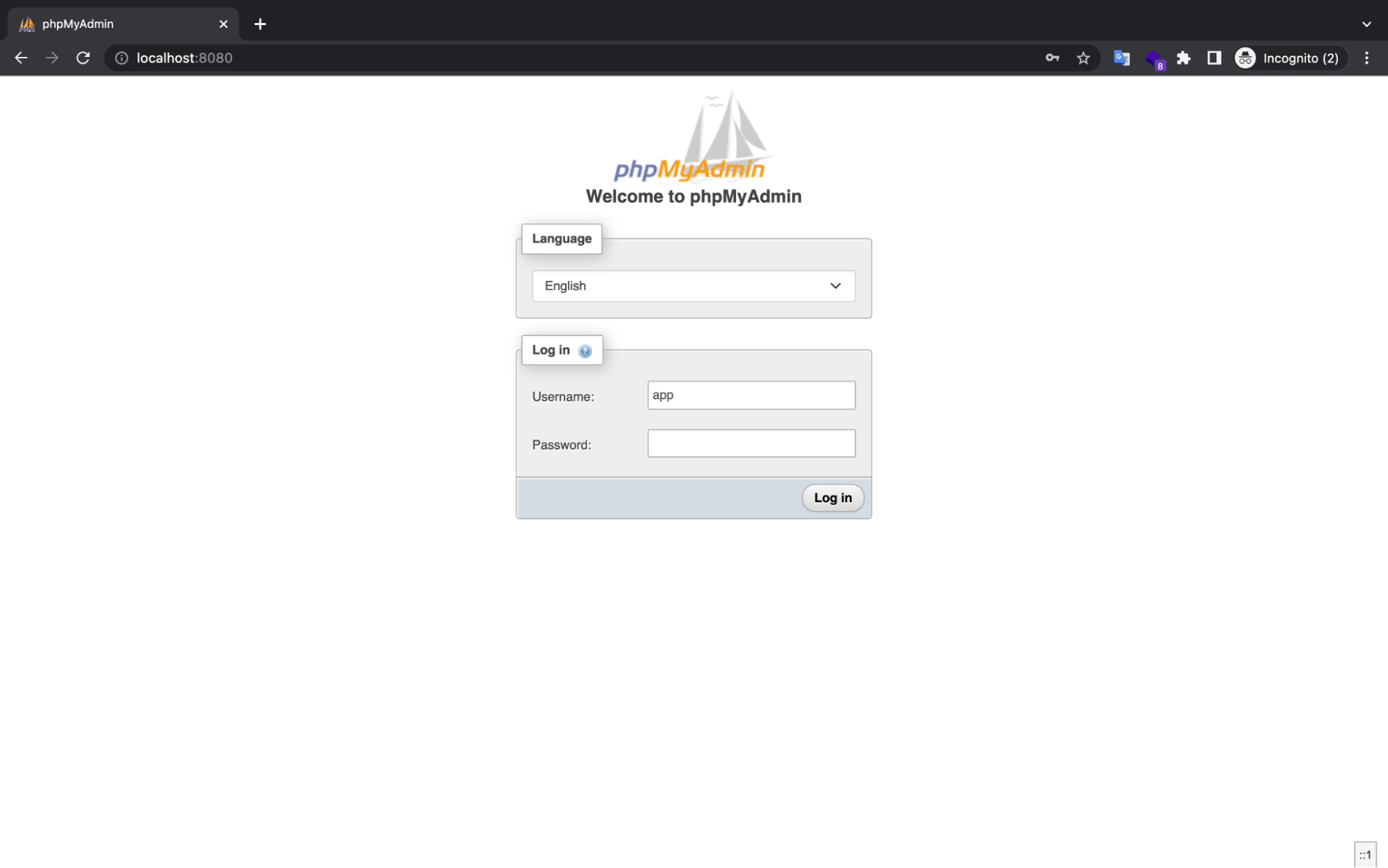Open Google Translate icon in toolbar

(1121, 58)
